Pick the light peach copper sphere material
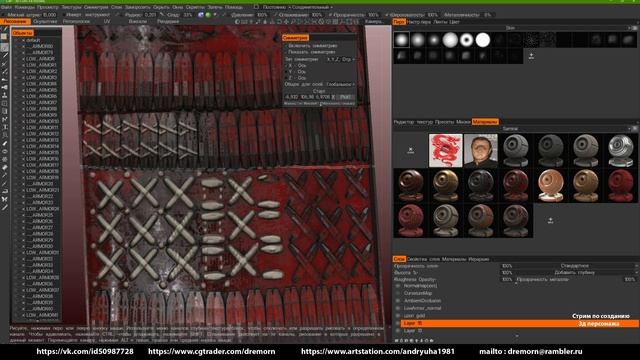The width and height of the screenshot is (640, 360). coord(551,185)
